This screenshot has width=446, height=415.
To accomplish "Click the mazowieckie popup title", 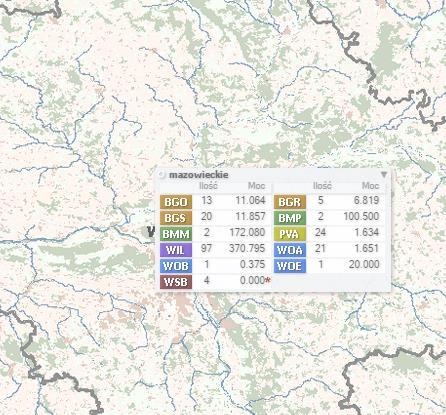I will tap(199, 175).
